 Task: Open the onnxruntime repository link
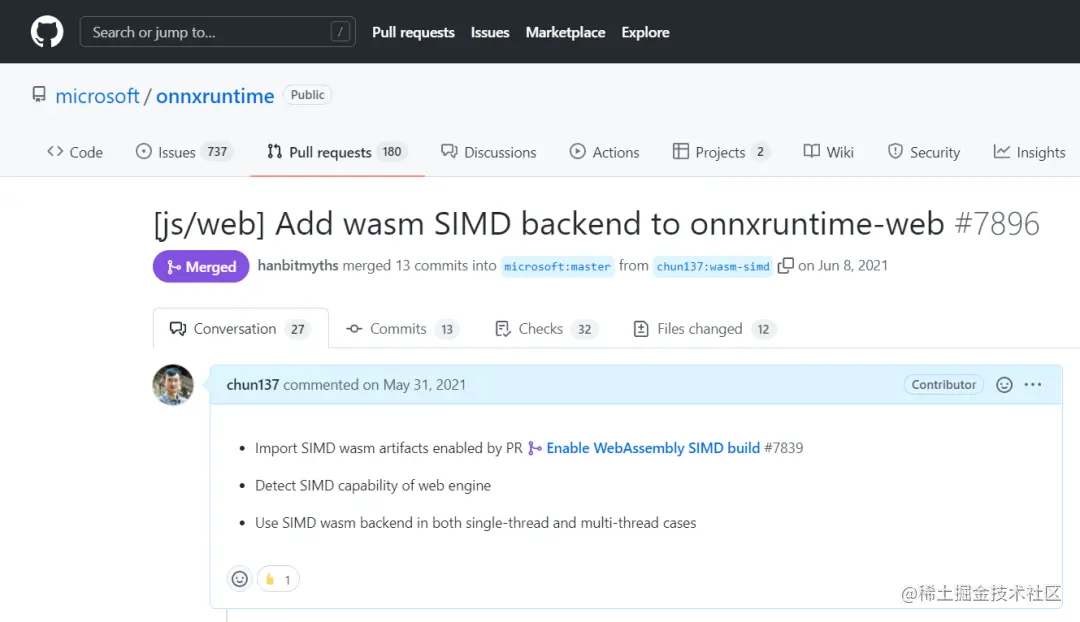point(215,96)
